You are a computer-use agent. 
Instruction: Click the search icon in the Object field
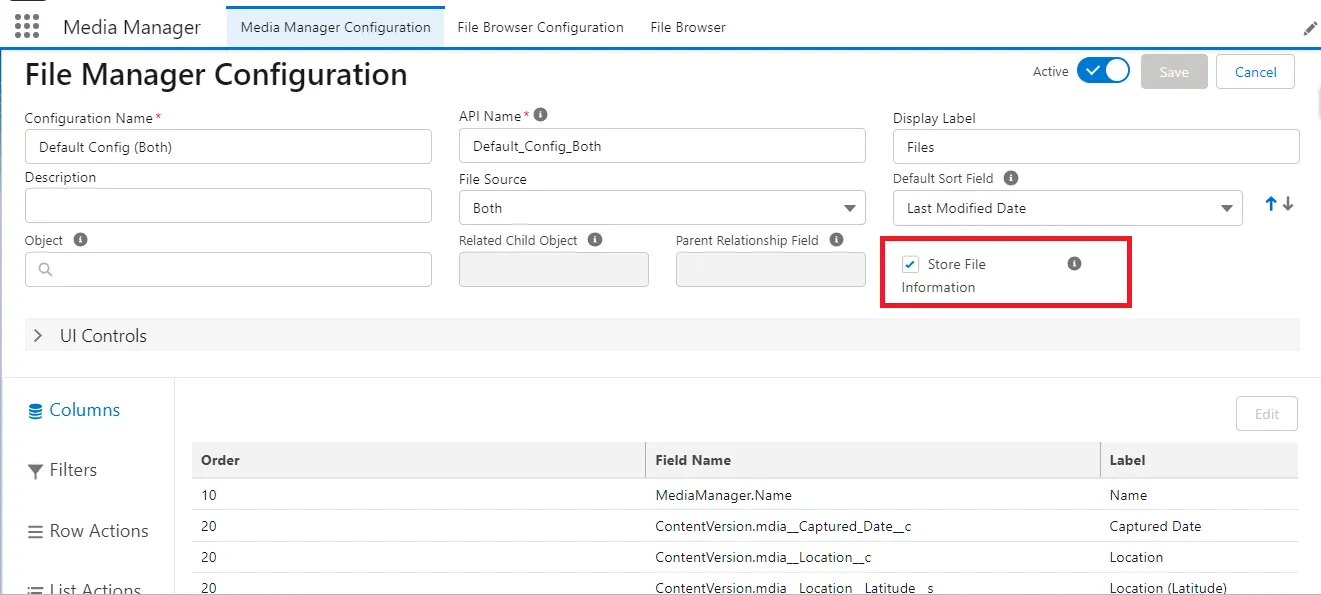pos(44,269)
